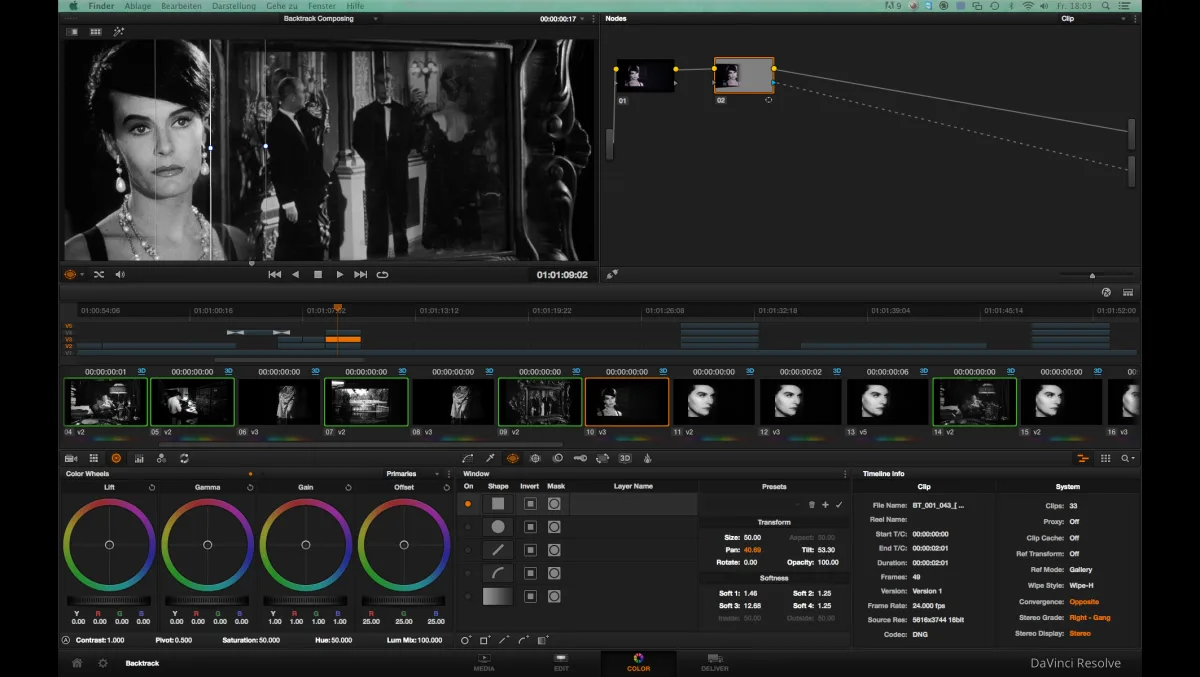Stop playback in the viewer
The height and width of the screenshot is (677, 1200).
pos(318,274)
